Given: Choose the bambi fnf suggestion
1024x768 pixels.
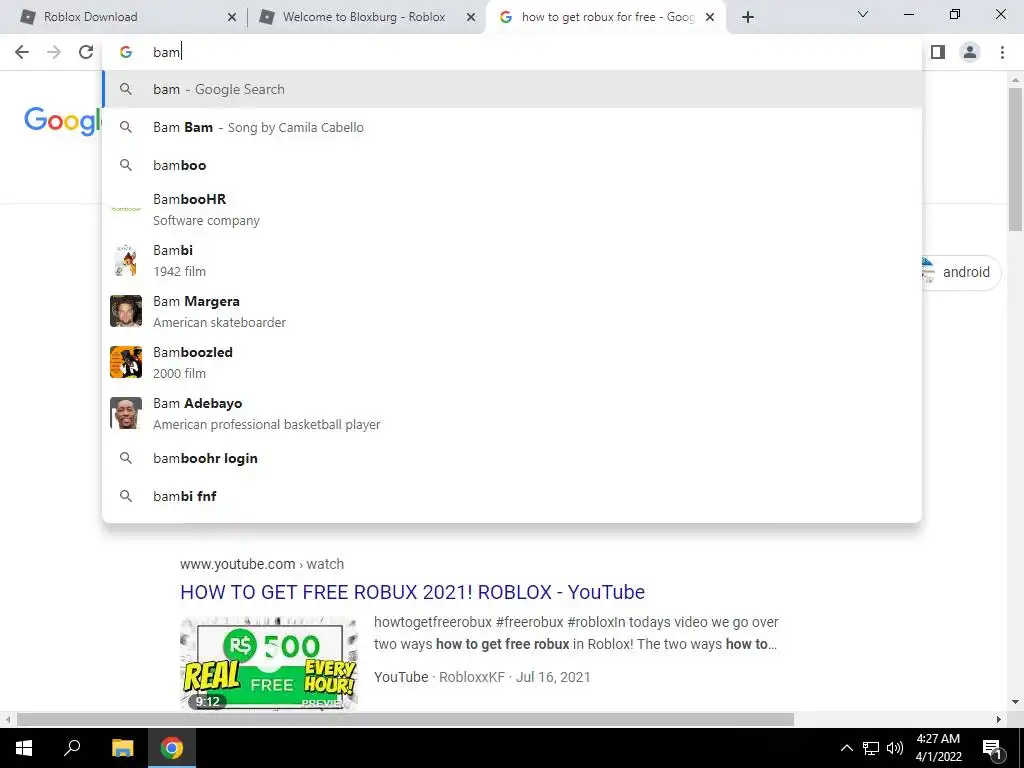Looking at the screenshot, I should 512,496.
